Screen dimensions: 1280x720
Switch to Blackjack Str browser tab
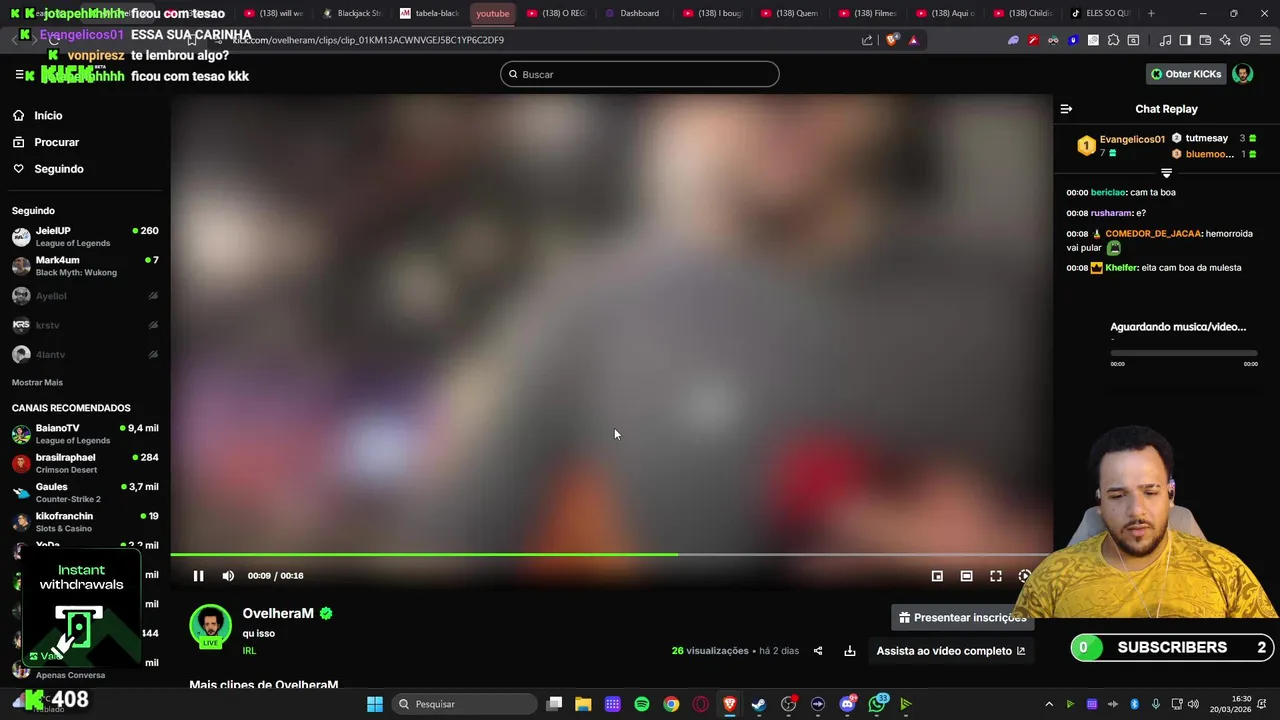(x=352, y=13)
